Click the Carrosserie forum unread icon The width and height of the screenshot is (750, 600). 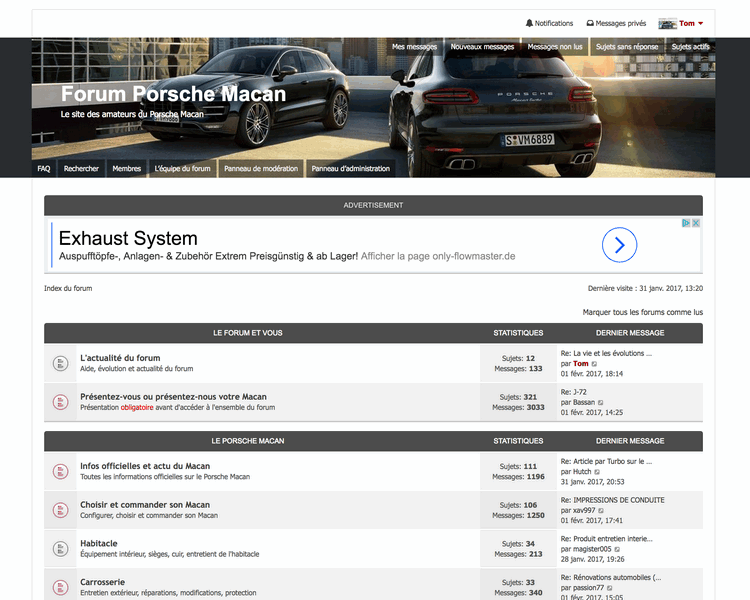pyautogui.click(x=60, y=588)
